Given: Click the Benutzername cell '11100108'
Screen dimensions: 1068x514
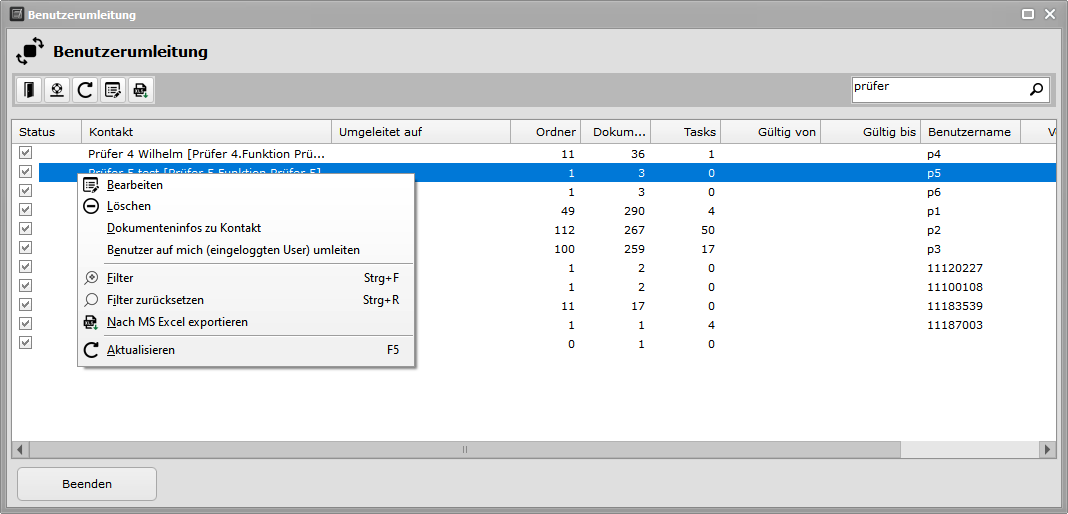Looking at the screenshot, I should tap(955, 287).
